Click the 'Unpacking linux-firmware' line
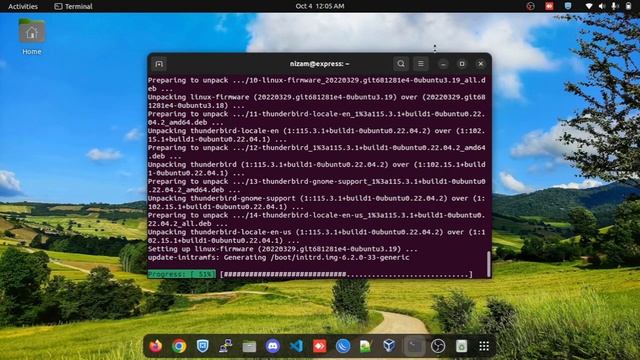This screenshot has width=640, height=360. pos(317,101)
